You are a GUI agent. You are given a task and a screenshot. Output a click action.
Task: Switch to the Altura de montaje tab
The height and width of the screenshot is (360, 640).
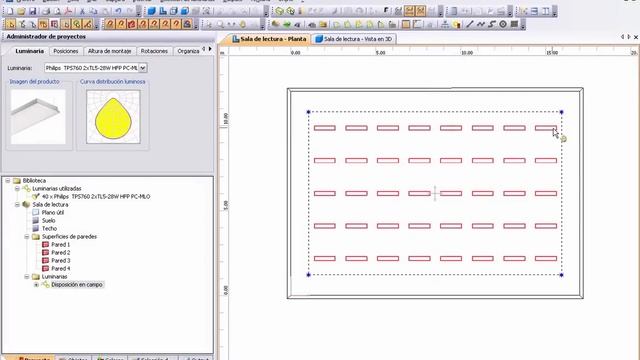click(109, 51)
